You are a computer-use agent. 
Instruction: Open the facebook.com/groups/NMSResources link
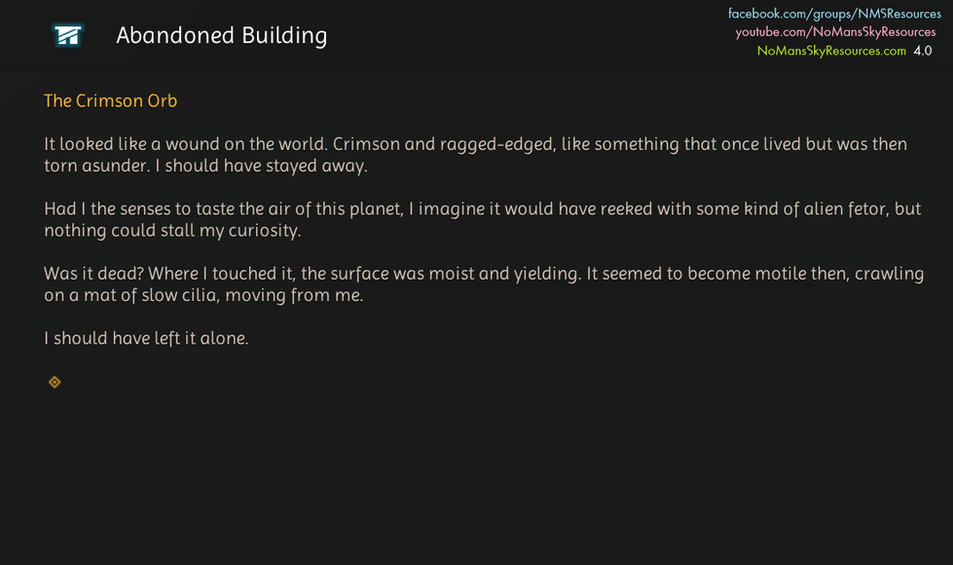click(834, 14)
